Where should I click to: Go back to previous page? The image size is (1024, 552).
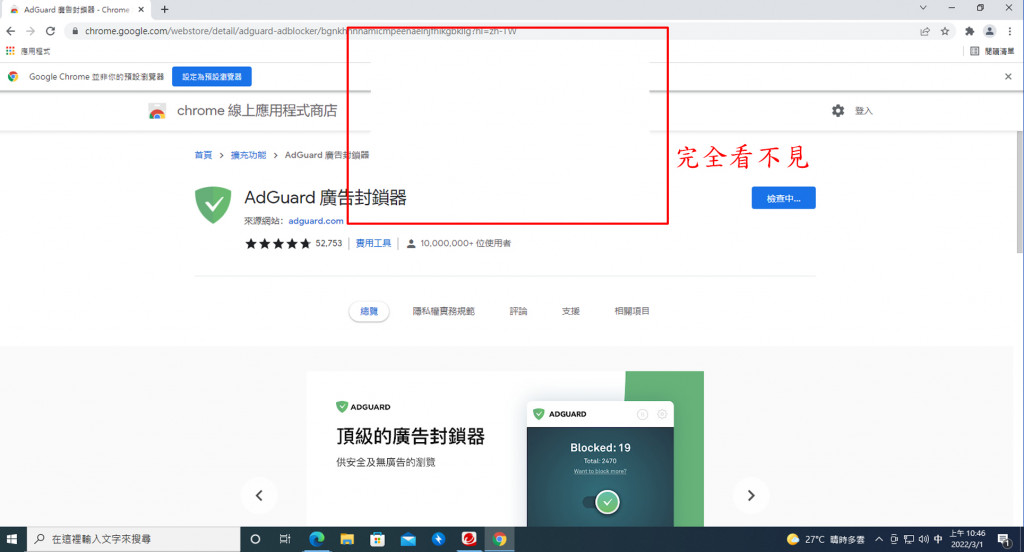tap(10, 31)
